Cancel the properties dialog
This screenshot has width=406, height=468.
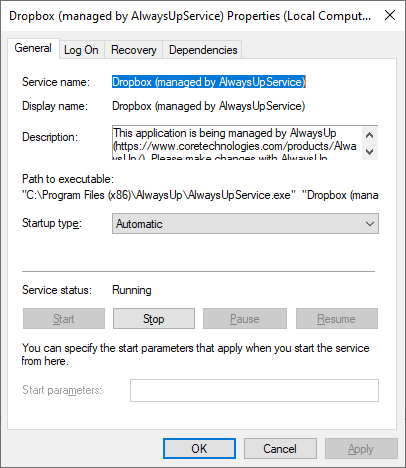[280, 449]
